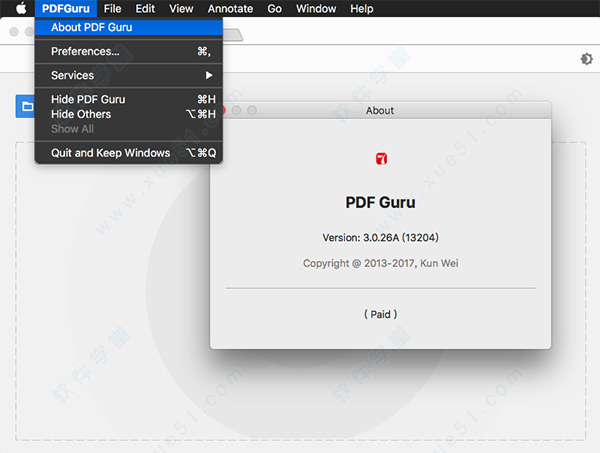
Task: Click the PDFGuru menu bar item
Action: pyautogui.click(x=66, y=8)
